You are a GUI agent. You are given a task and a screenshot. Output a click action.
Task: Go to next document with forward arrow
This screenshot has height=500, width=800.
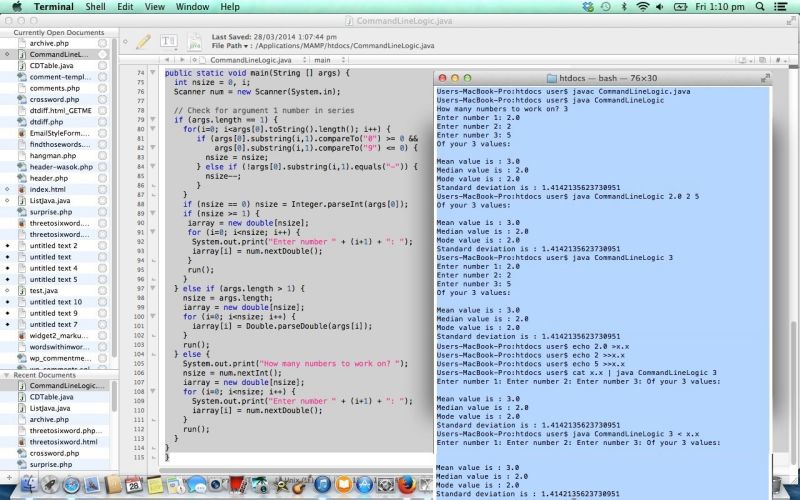pos(182,60)
